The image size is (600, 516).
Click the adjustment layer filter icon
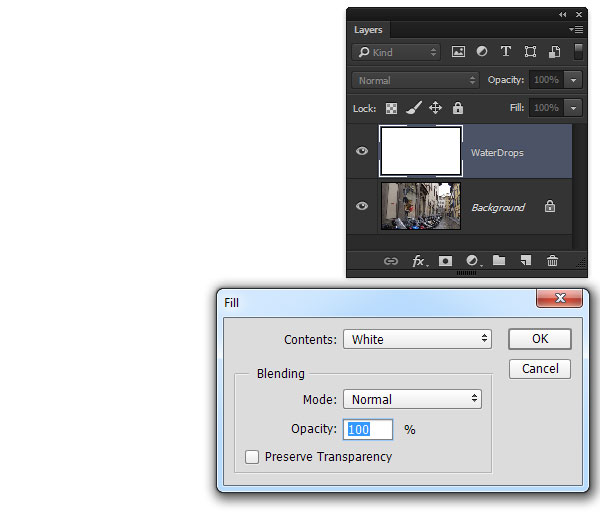[x=482, y=52]
